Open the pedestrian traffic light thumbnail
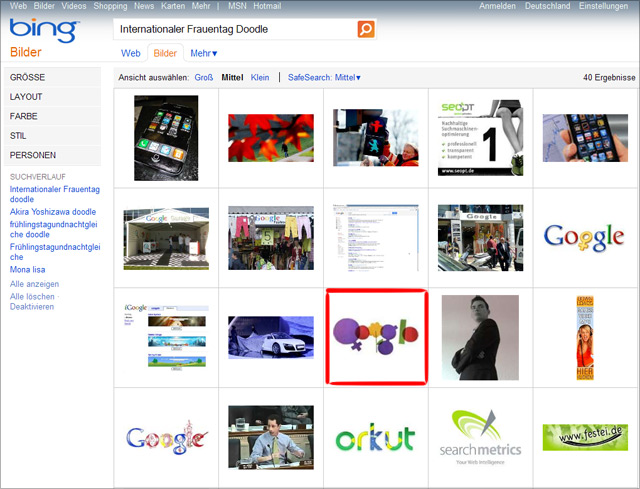The image size is (640, 489). click(x=376, y=138)
